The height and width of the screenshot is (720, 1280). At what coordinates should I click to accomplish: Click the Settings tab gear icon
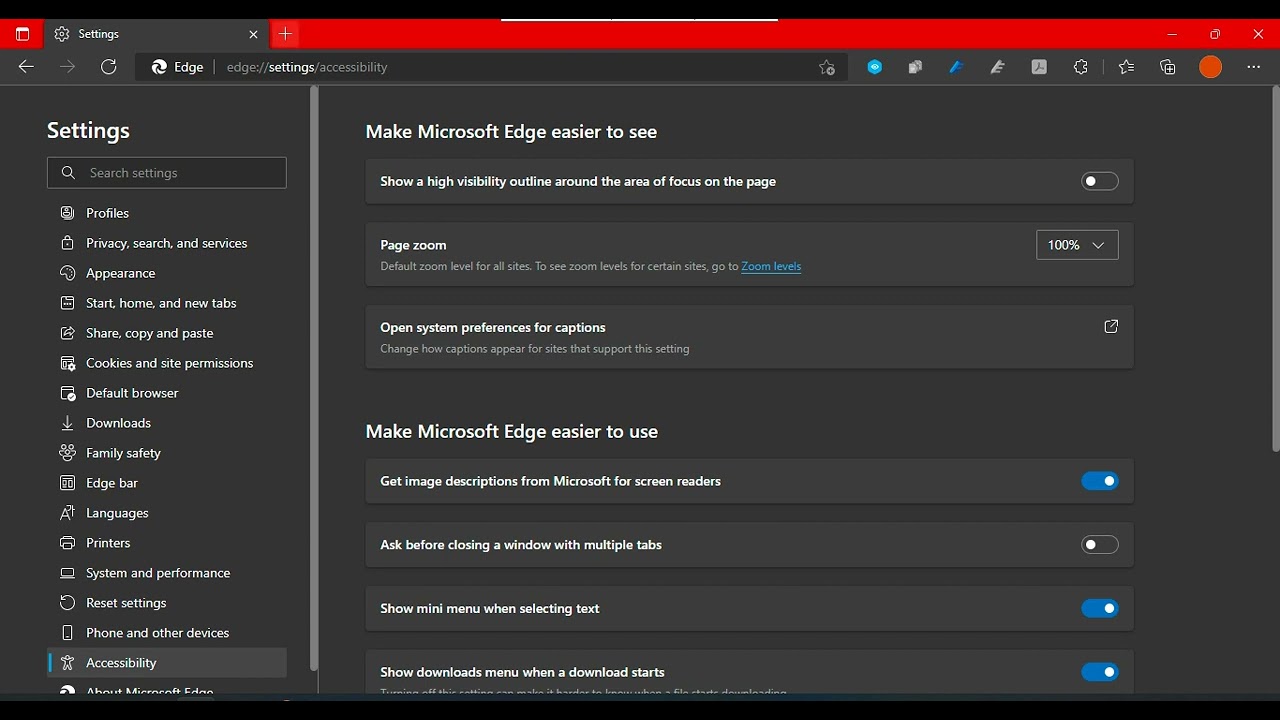(62, 34)
